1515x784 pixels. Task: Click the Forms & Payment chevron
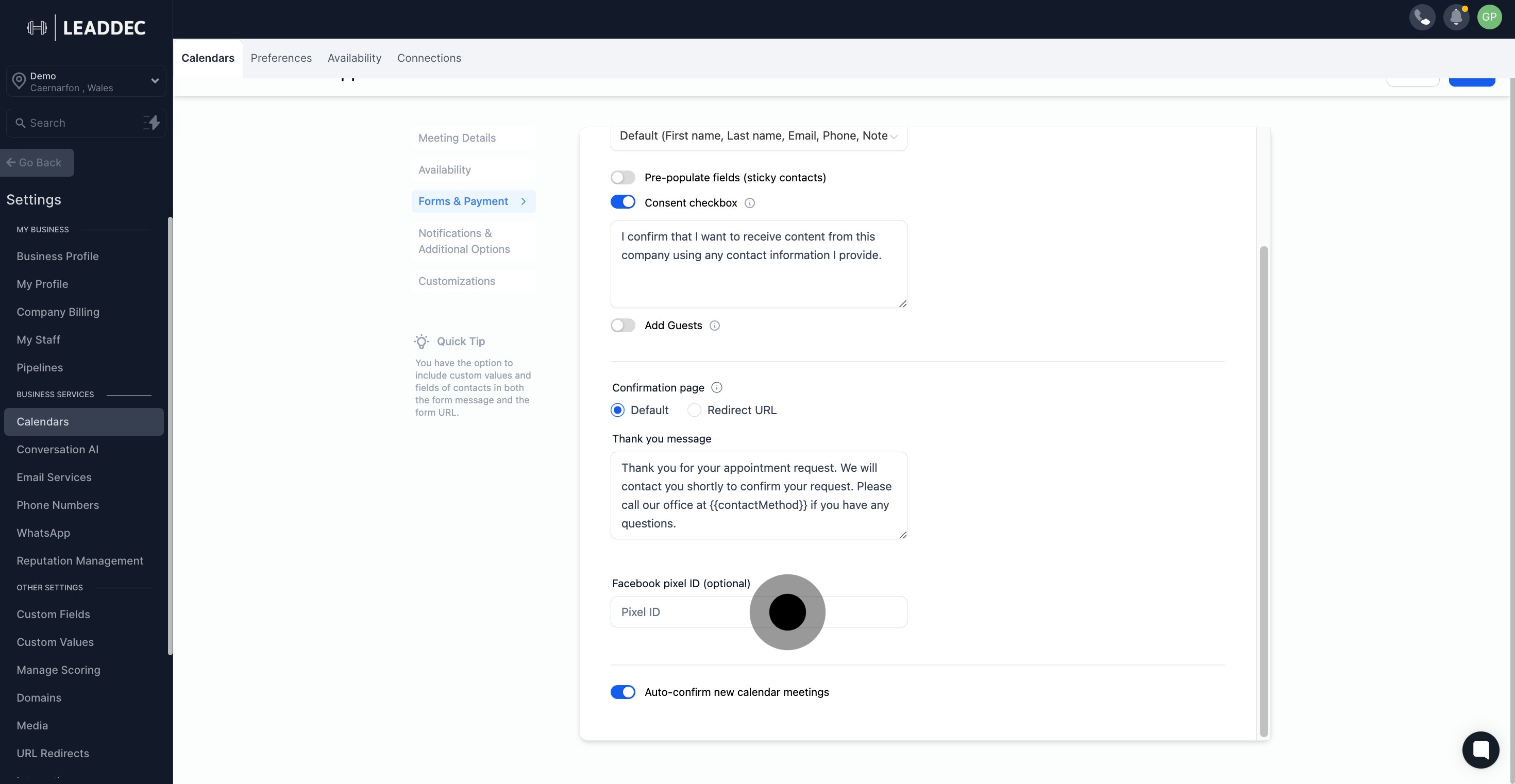(x=524, y=201)
